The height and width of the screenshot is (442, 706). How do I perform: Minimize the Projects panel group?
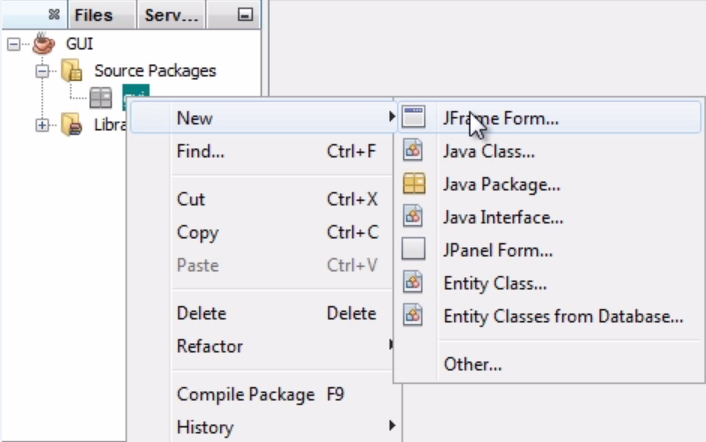click(245, 15)
